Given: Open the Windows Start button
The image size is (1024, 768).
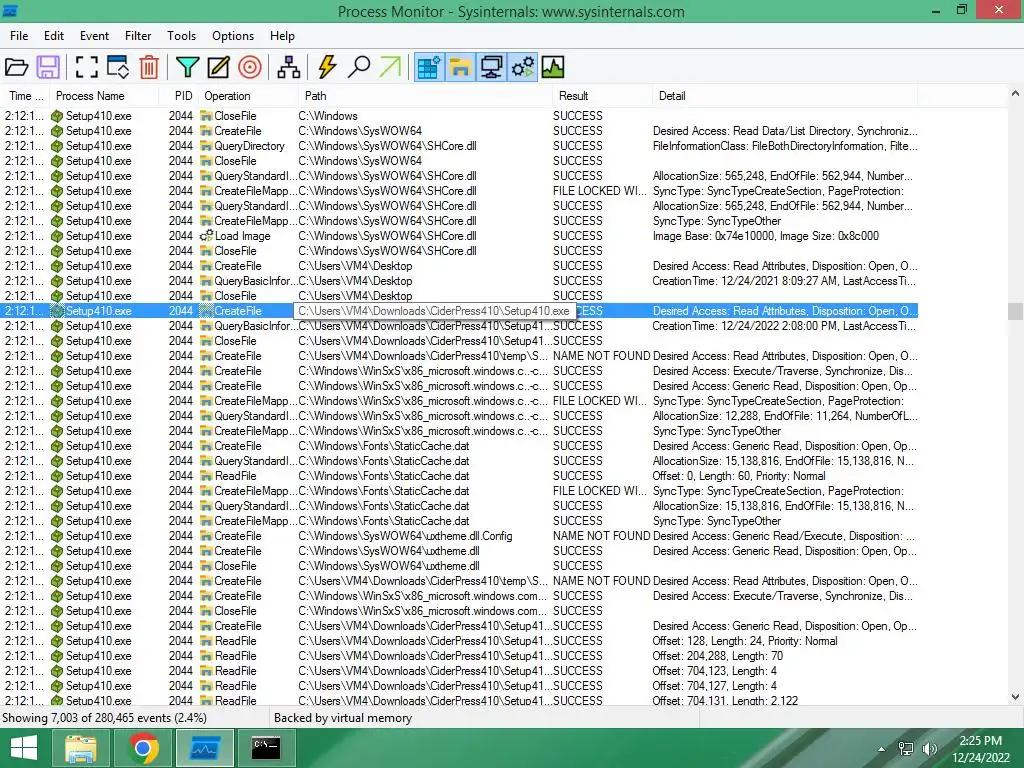Looking at the screenshot, I should pos(24,748).
